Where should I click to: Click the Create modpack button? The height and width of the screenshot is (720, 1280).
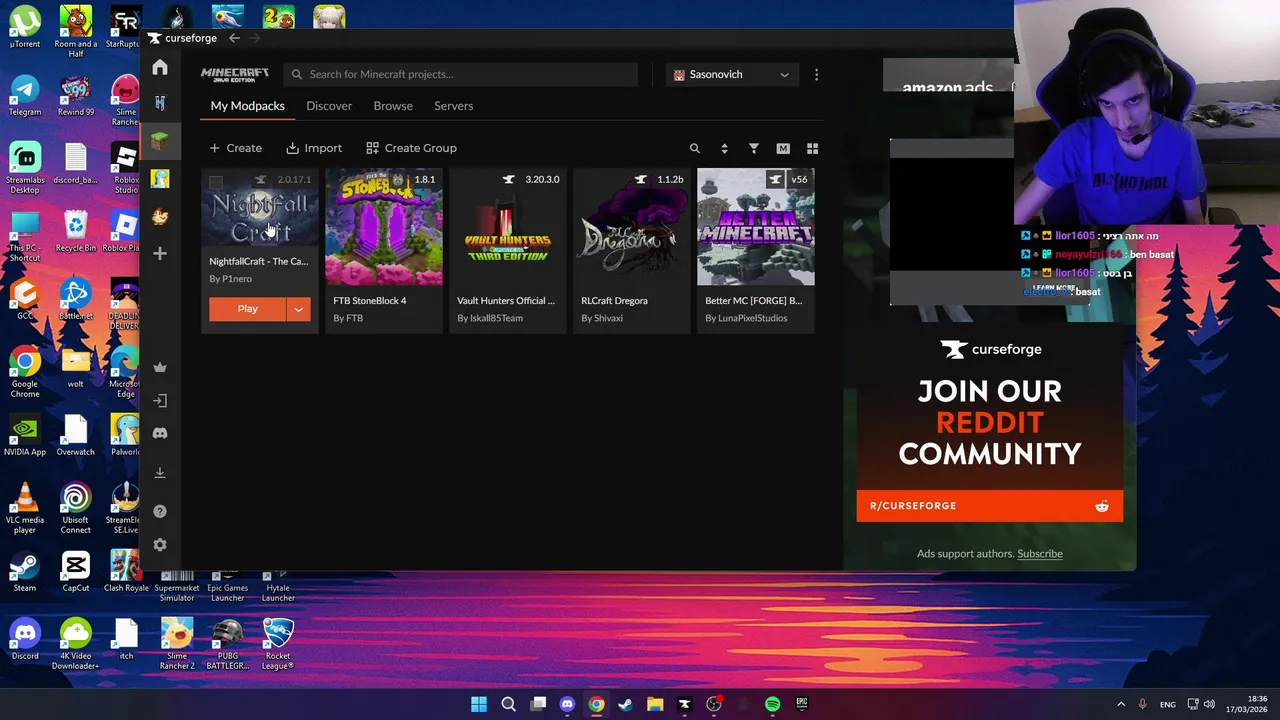(x=235, y=148)
